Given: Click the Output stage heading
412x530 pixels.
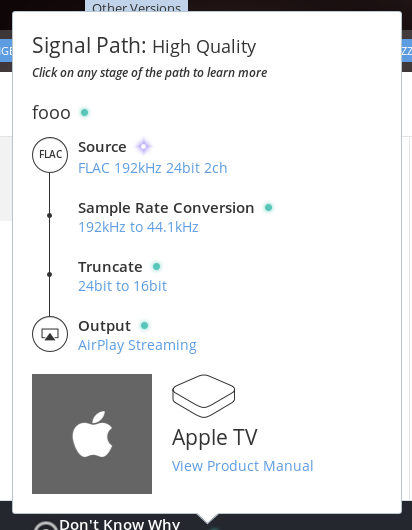Looking at the screenshot, I should (104, 326).
